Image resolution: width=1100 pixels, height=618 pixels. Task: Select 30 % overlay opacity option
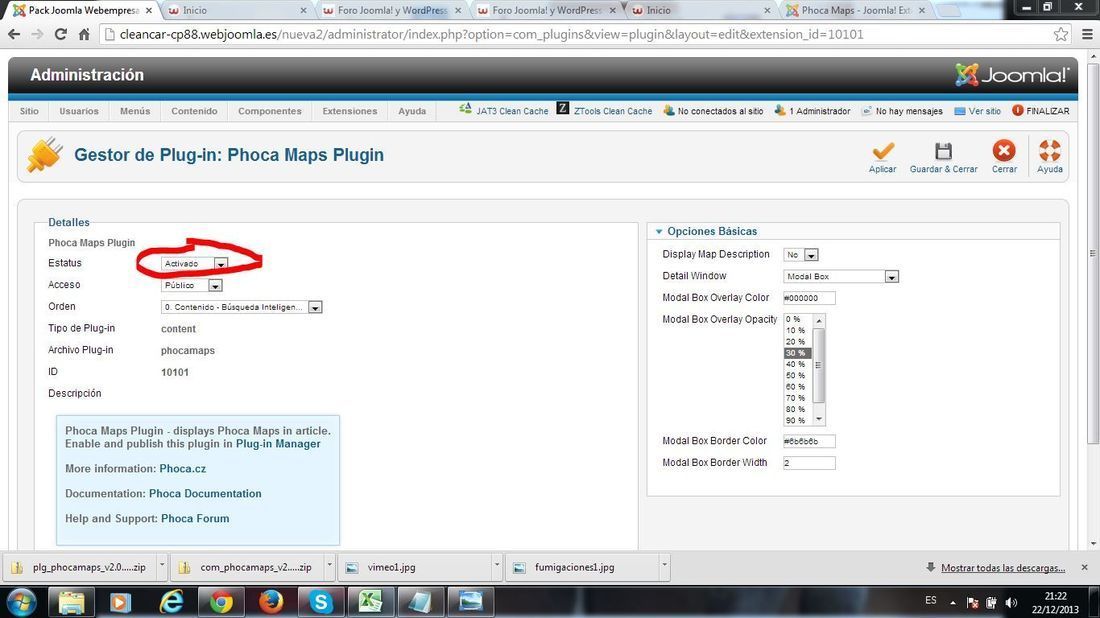[797, 353]
